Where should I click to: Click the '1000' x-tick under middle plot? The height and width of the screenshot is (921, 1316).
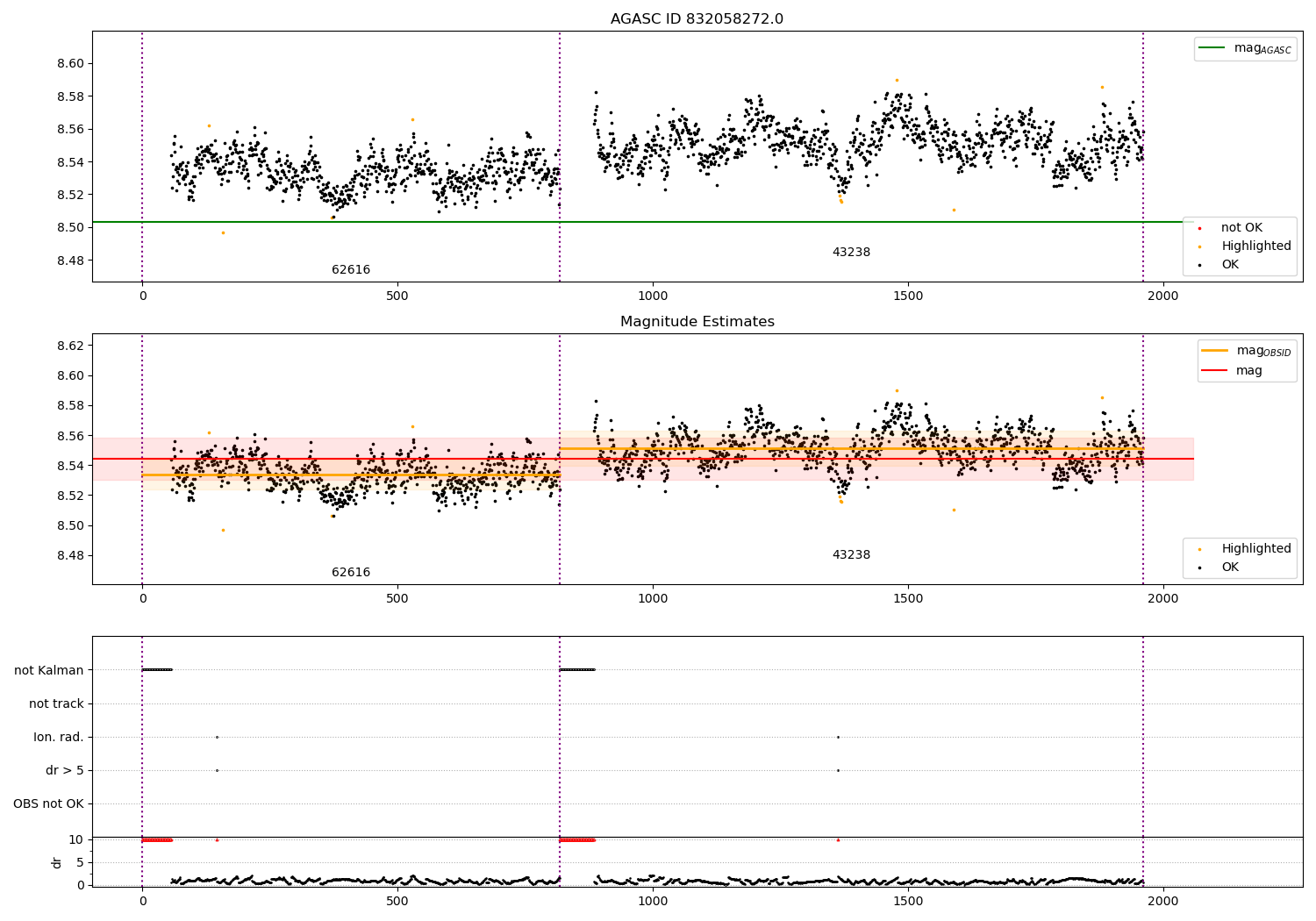pyautogui.click(x=653, y=599)
